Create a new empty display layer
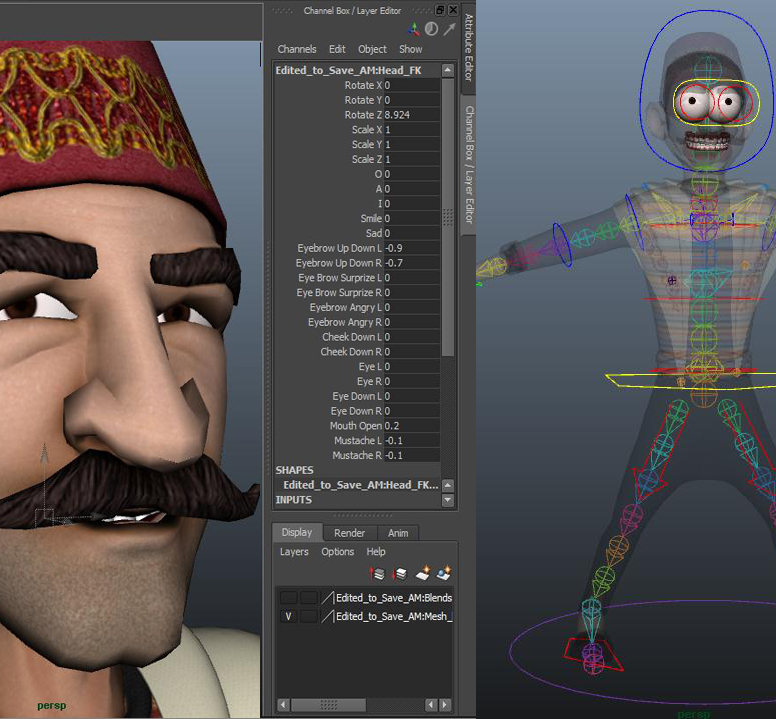Screen dimensions: 776x719 [x=423, y=573]
